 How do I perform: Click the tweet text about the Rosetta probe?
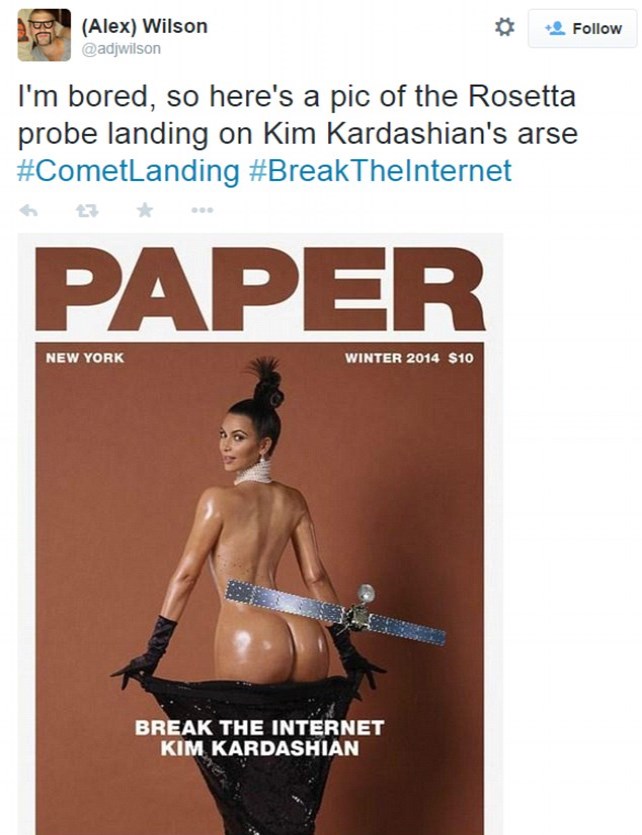(x=298, y=133)
